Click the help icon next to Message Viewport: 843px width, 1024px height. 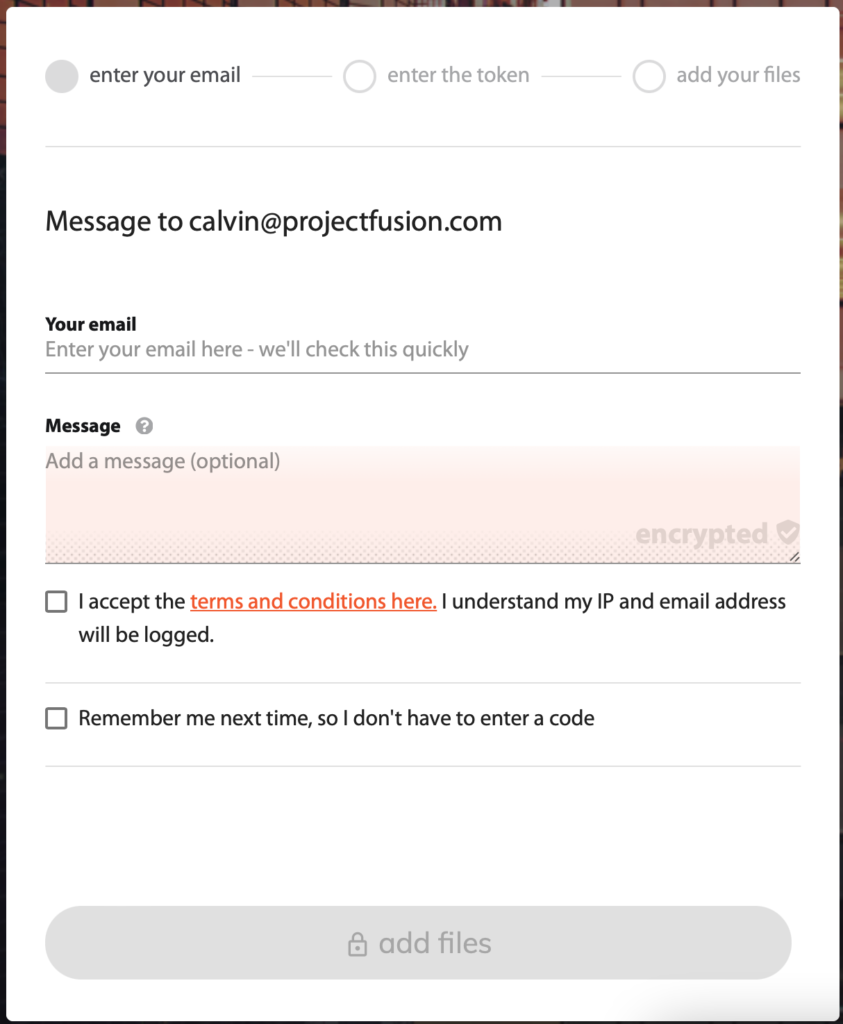144,426
